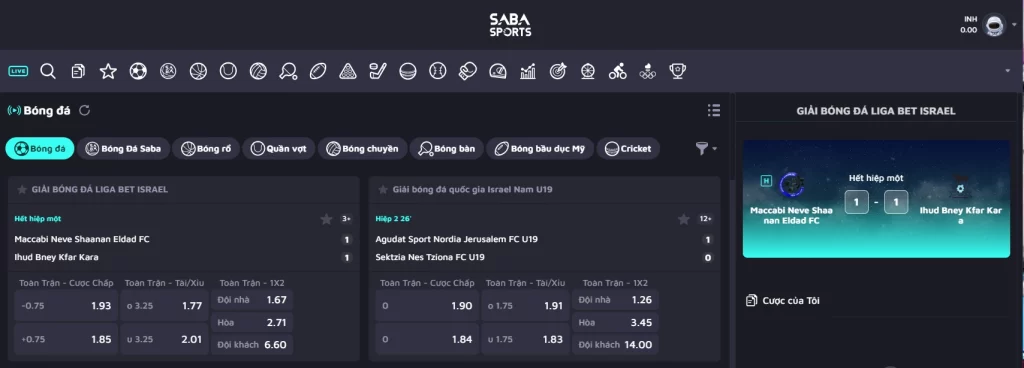
Task: Select the table tennis paddle icon
Action: [x=288, y=71]
